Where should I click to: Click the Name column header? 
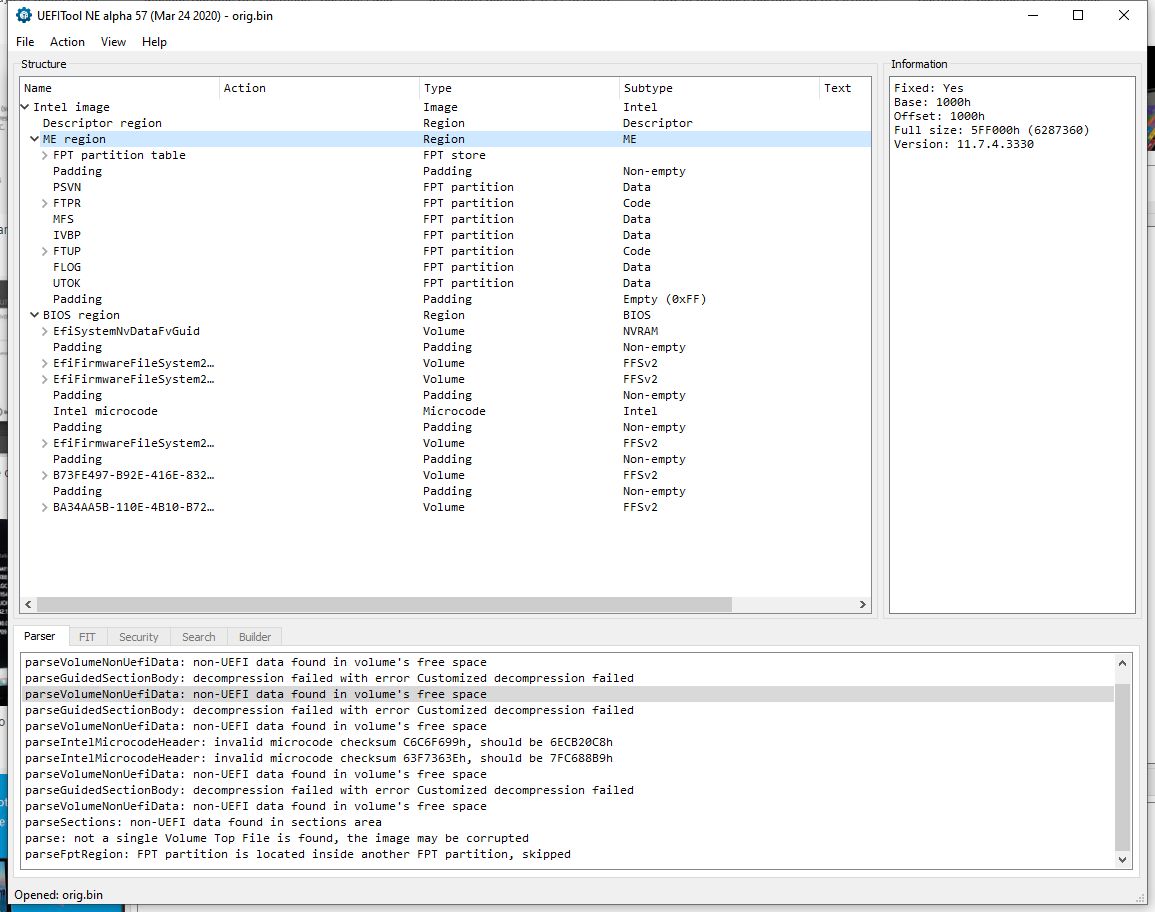[38, 88]
